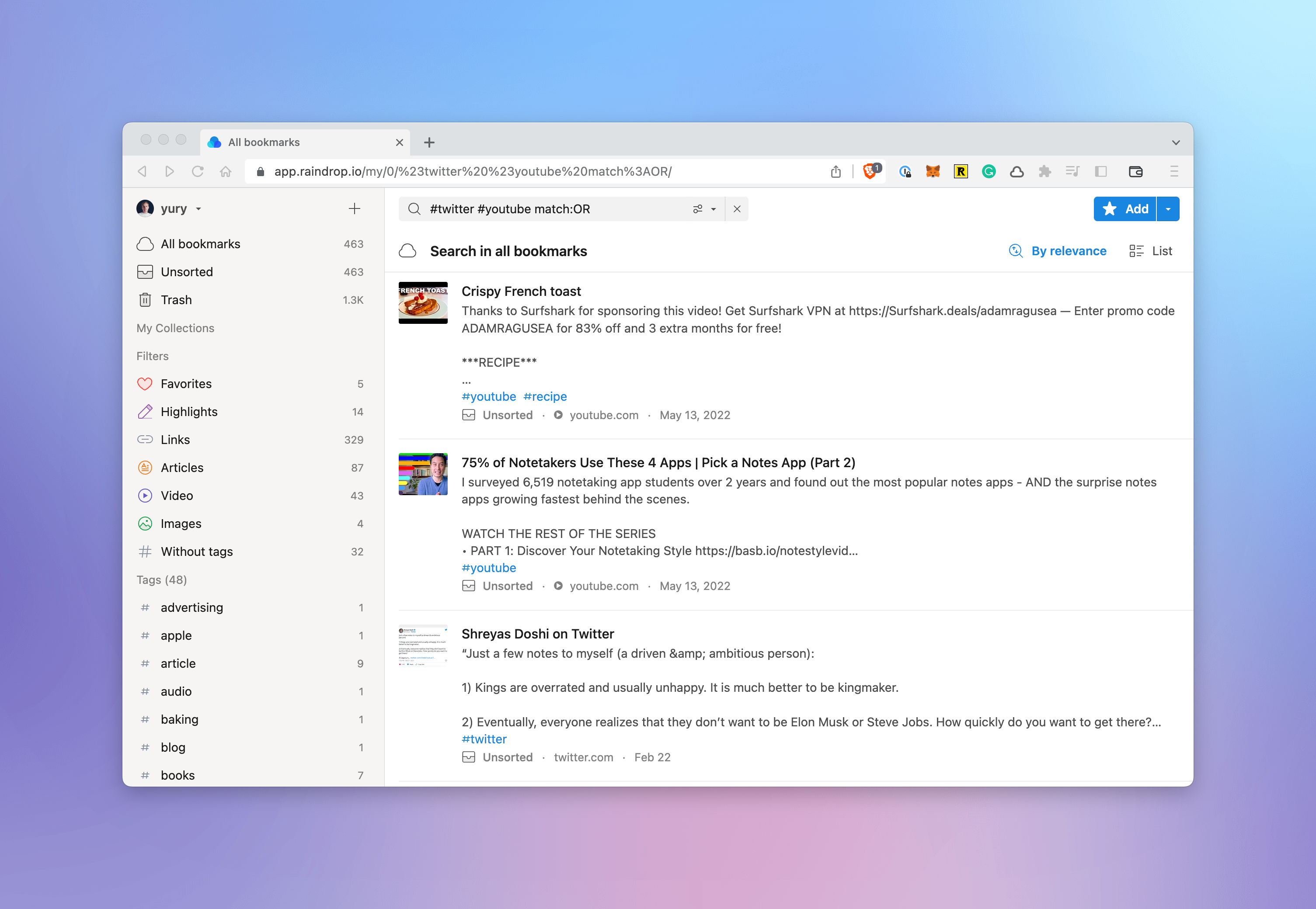The image size is (1316, 909).
Task: Open the sort By relevance dropdown
Action: 1058,251
